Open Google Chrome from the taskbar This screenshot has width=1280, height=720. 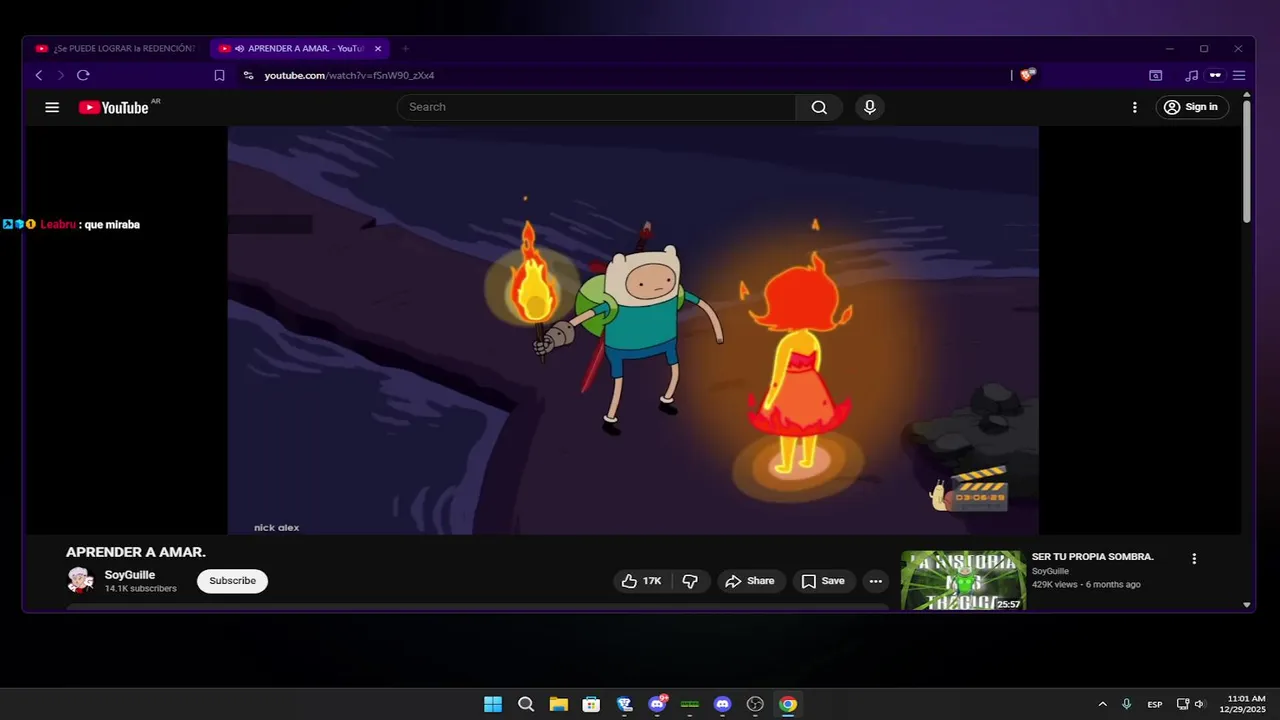pyautogui.click(x=788, y=704)
